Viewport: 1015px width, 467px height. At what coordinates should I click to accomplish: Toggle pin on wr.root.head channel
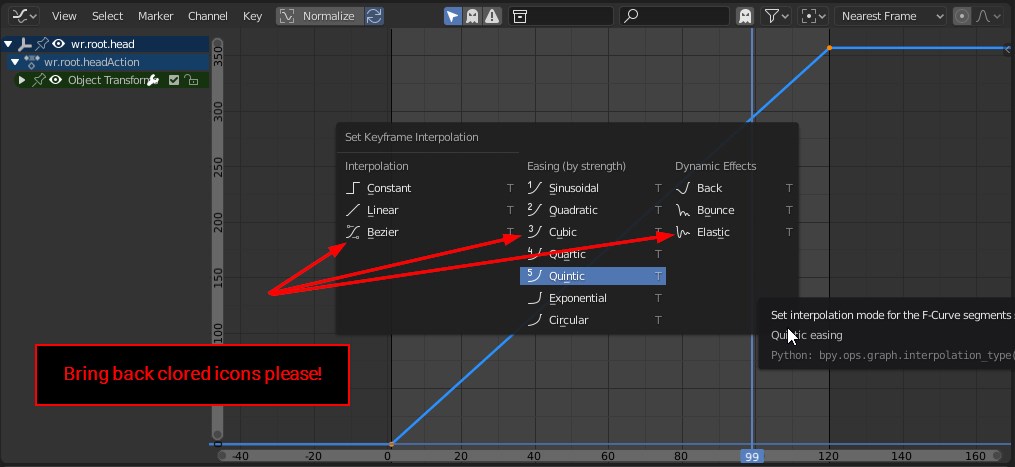42,44
